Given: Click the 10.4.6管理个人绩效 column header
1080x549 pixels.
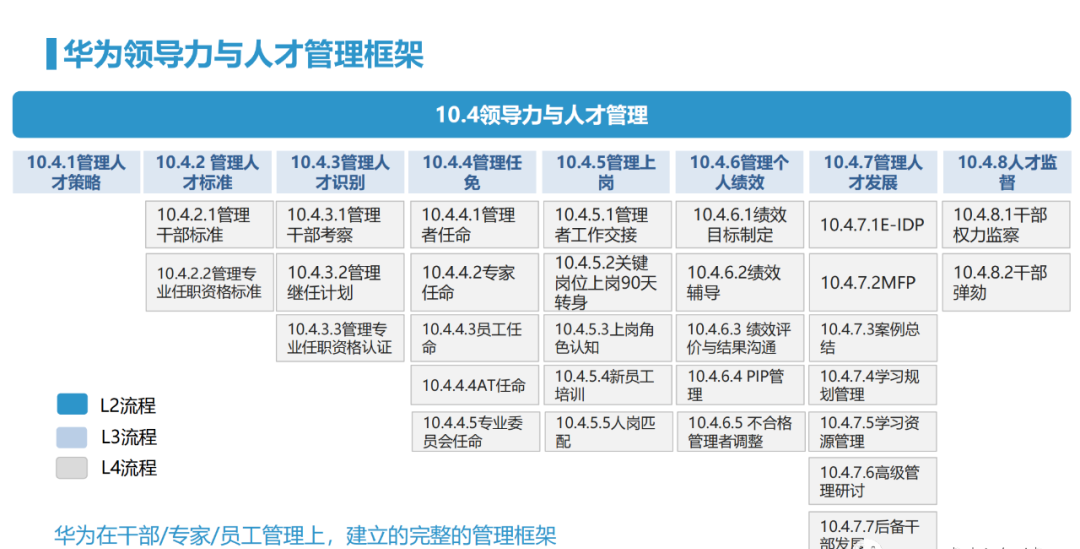Looking at the screenshot, I should [x=739, y=172].
